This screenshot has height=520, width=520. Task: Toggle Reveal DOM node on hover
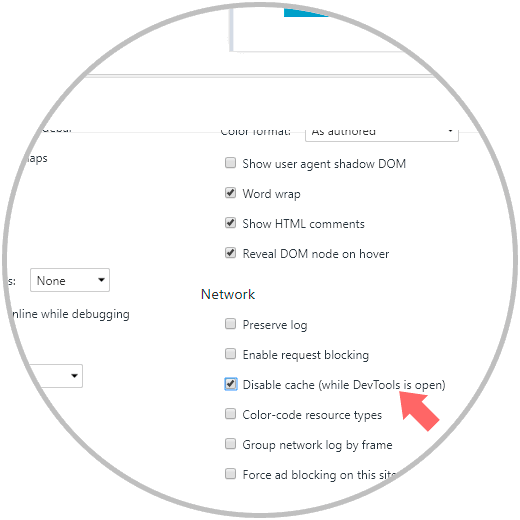point(230,253)
